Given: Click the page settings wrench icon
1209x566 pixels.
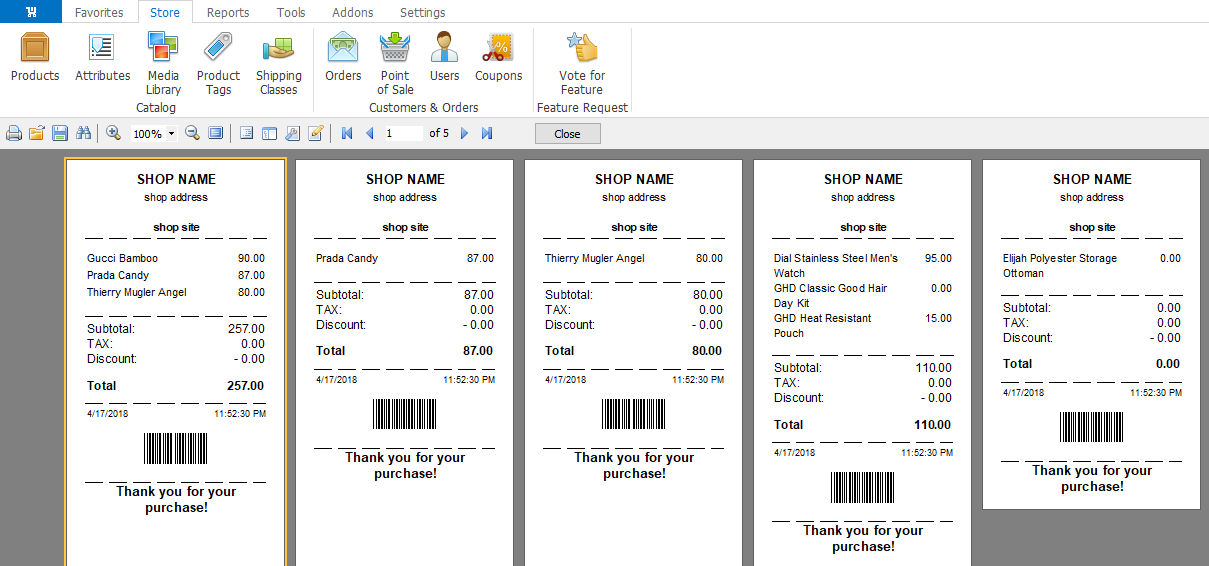Looking at the screenshot, I should (x=292, y=133).
